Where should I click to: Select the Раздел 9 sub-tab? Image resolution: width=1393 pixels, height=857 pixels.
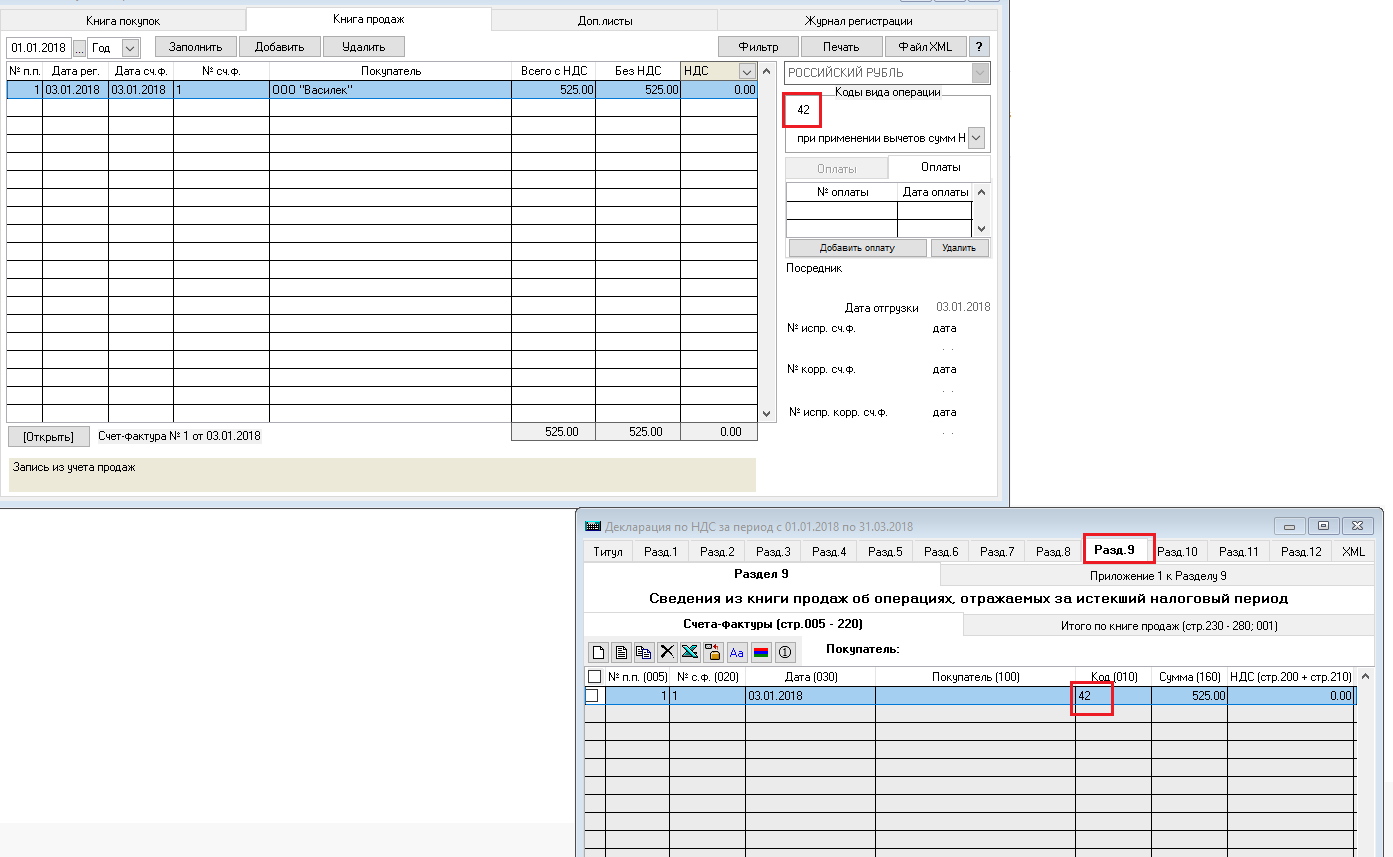(762, 574)
